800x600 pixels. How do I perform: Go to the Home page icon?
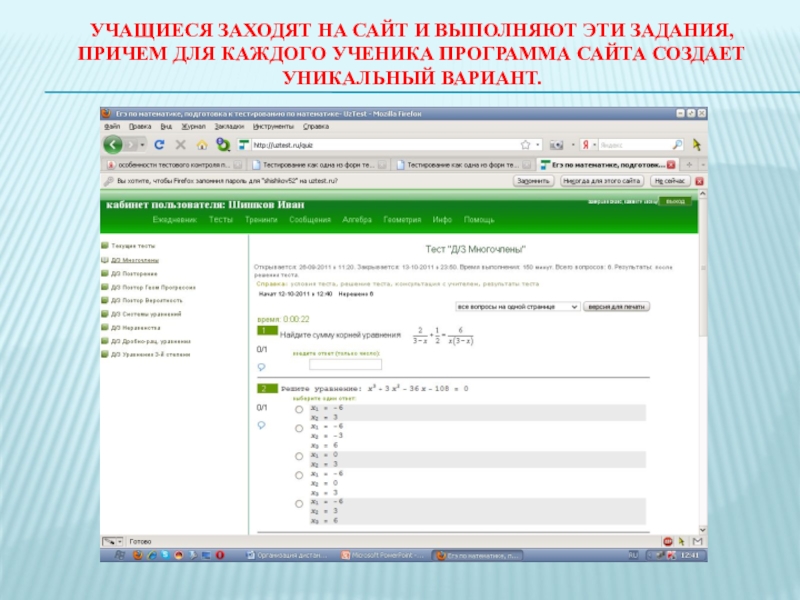pyautogui.click(x=202, y=145)
